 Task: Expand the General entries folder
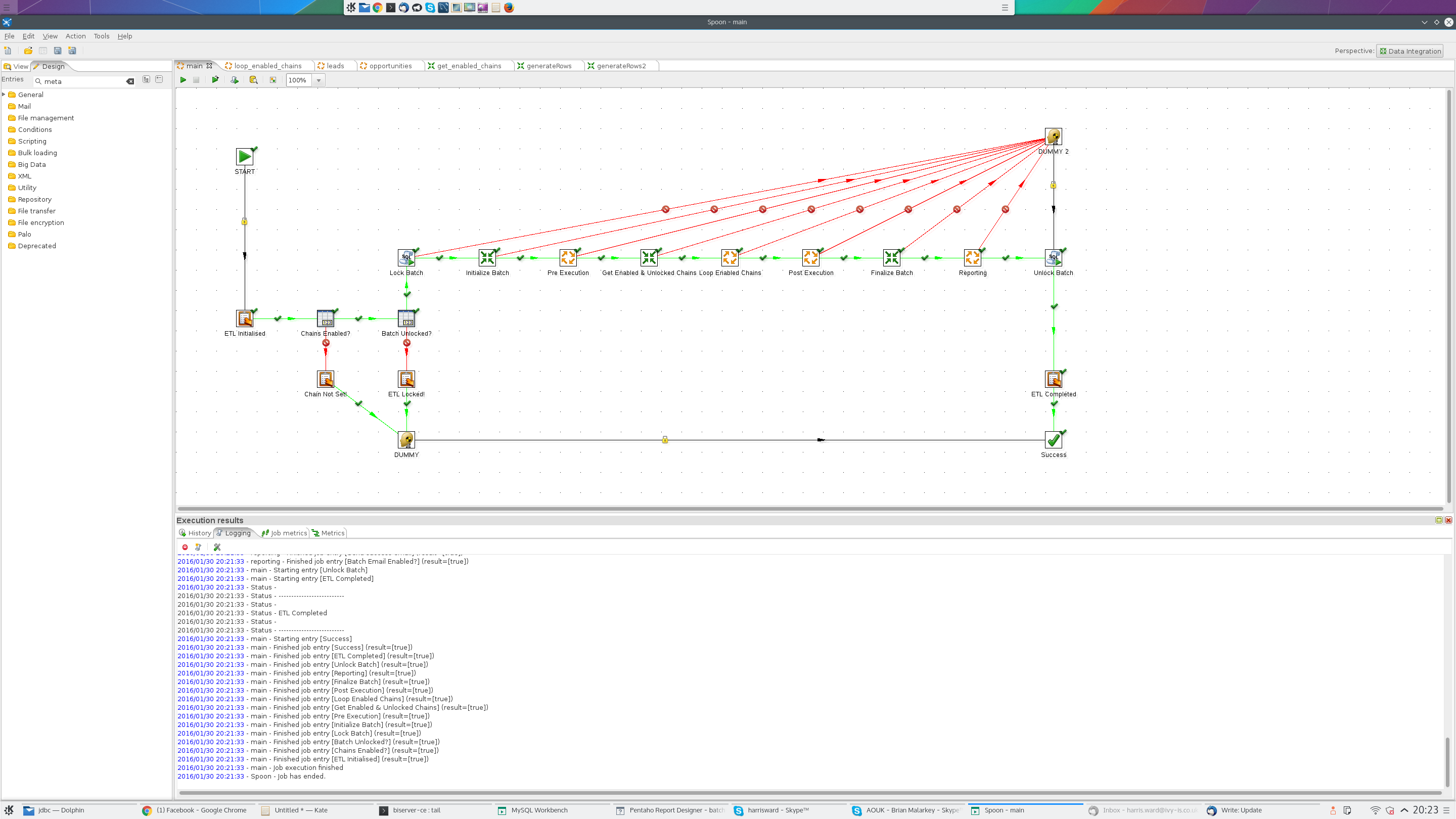click(4, 95)
